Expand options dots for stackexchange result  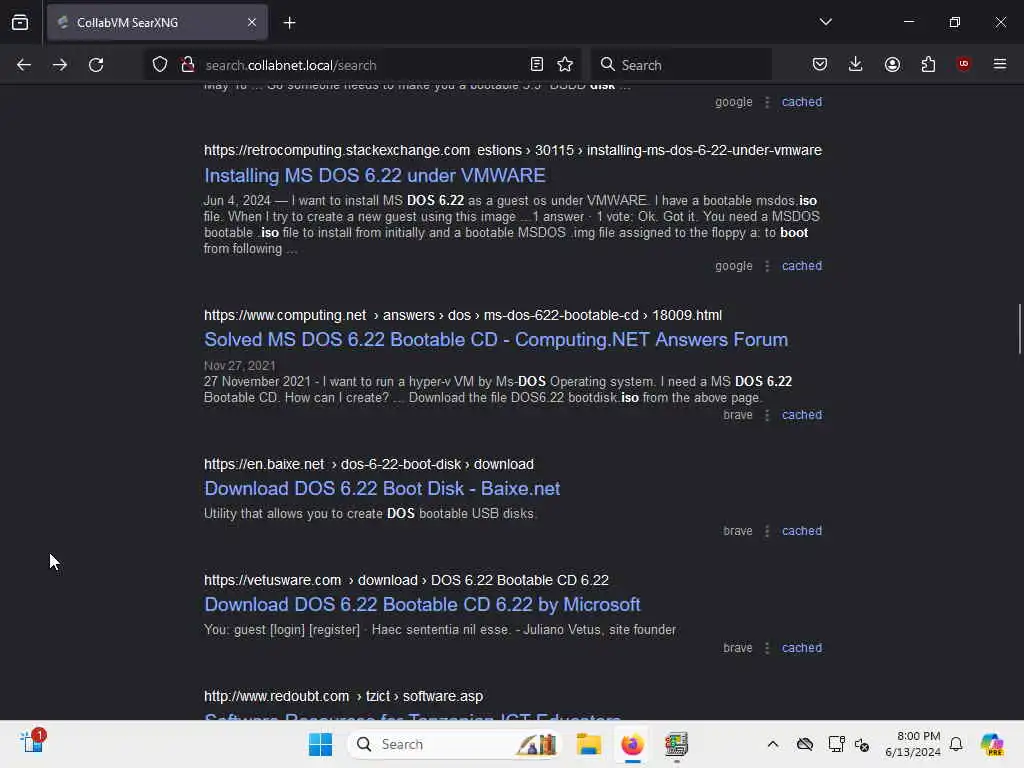[767, 266]
